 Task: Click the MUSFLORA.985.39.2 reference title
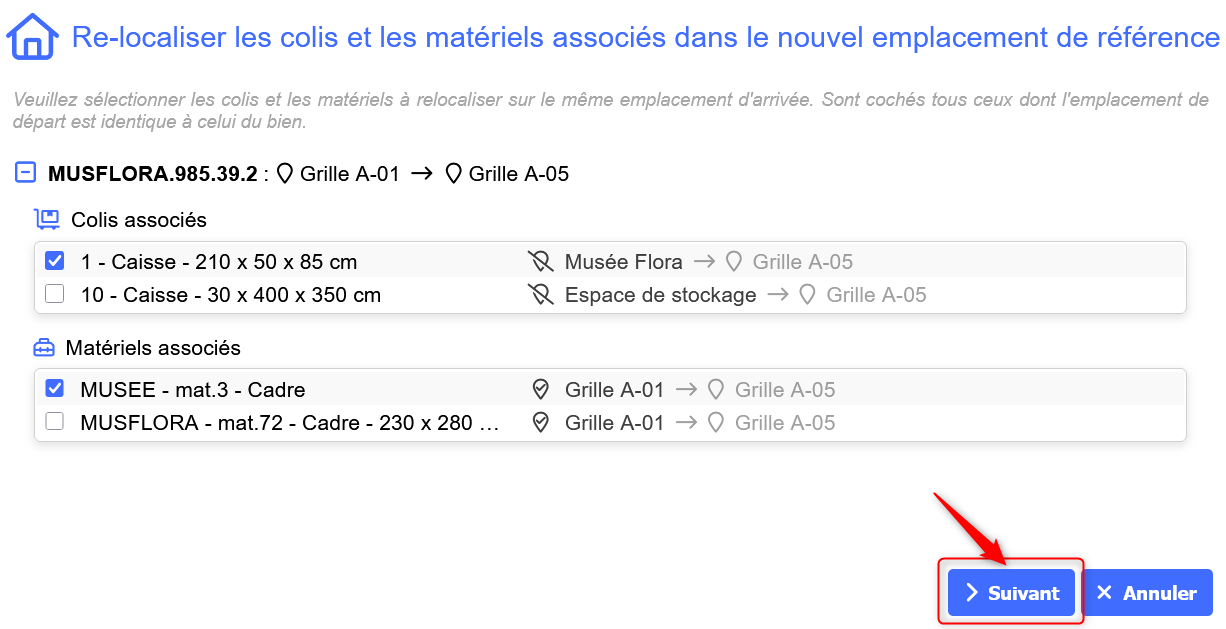pyautogui.click(x=152, y=174)
